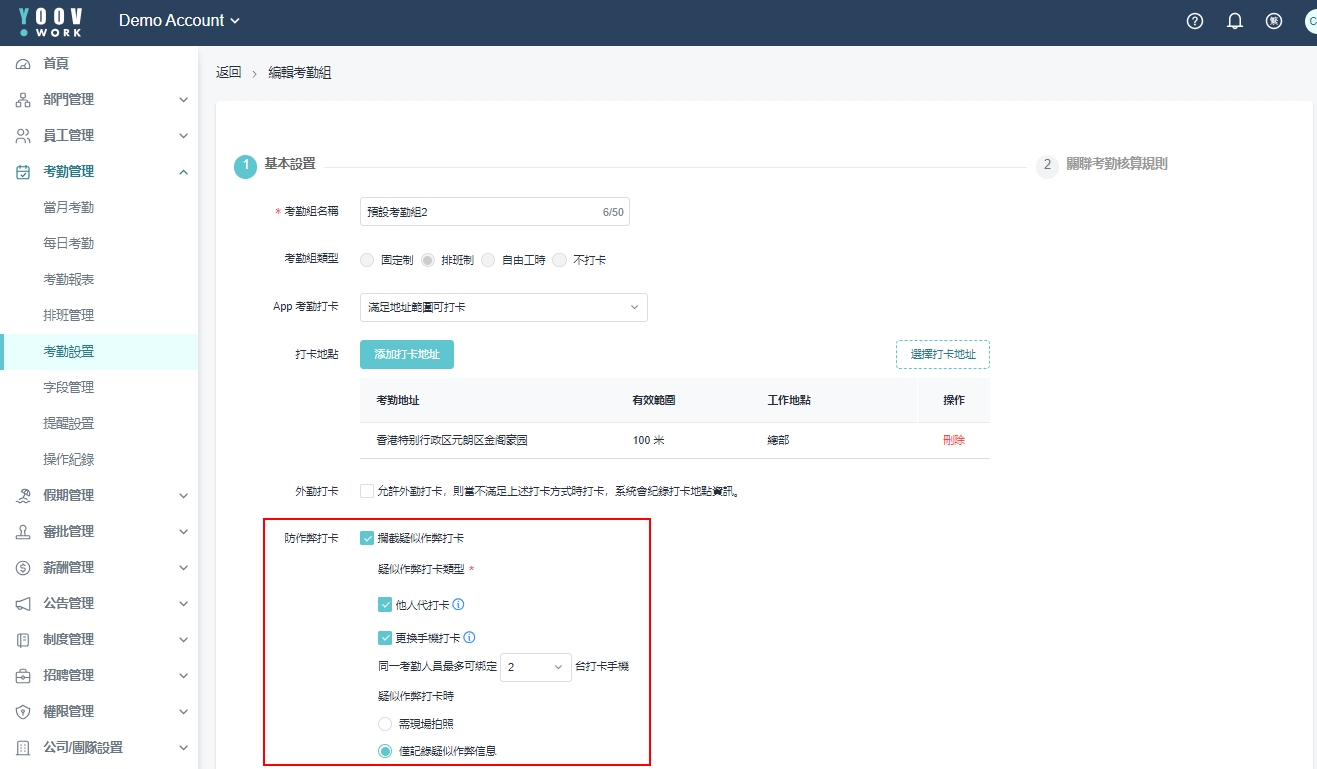This screenshot has width=1317, height=769.
Task: Click the 首頁 home icon in sidebar
Action: pyautogui.click(x=23, y=64)
